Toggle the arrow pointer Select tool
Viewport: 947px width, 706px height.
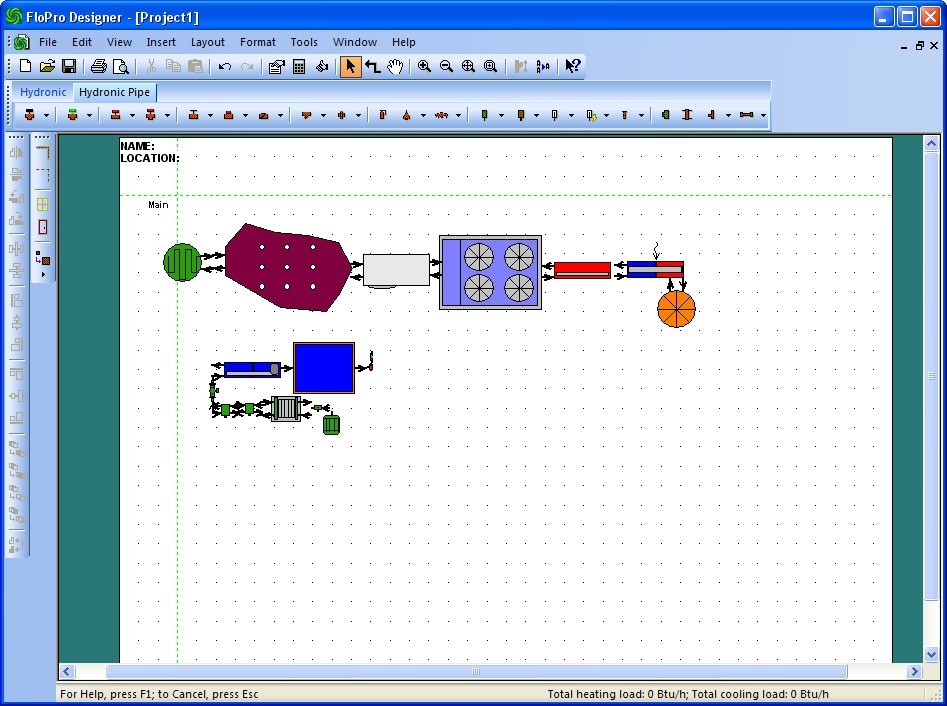coord(350,67)
